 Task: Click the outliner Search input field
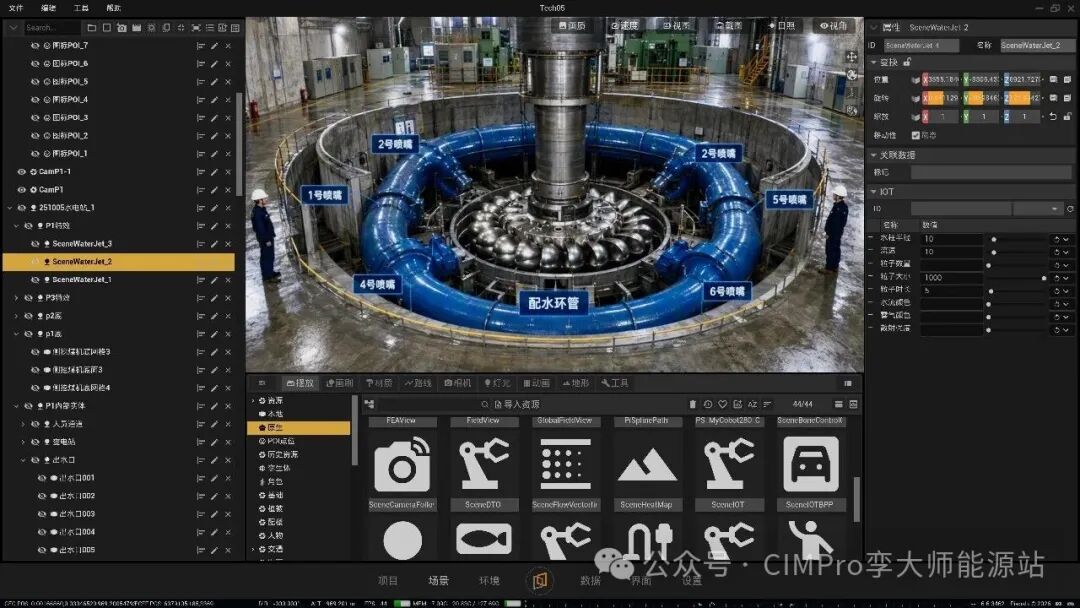52,28
